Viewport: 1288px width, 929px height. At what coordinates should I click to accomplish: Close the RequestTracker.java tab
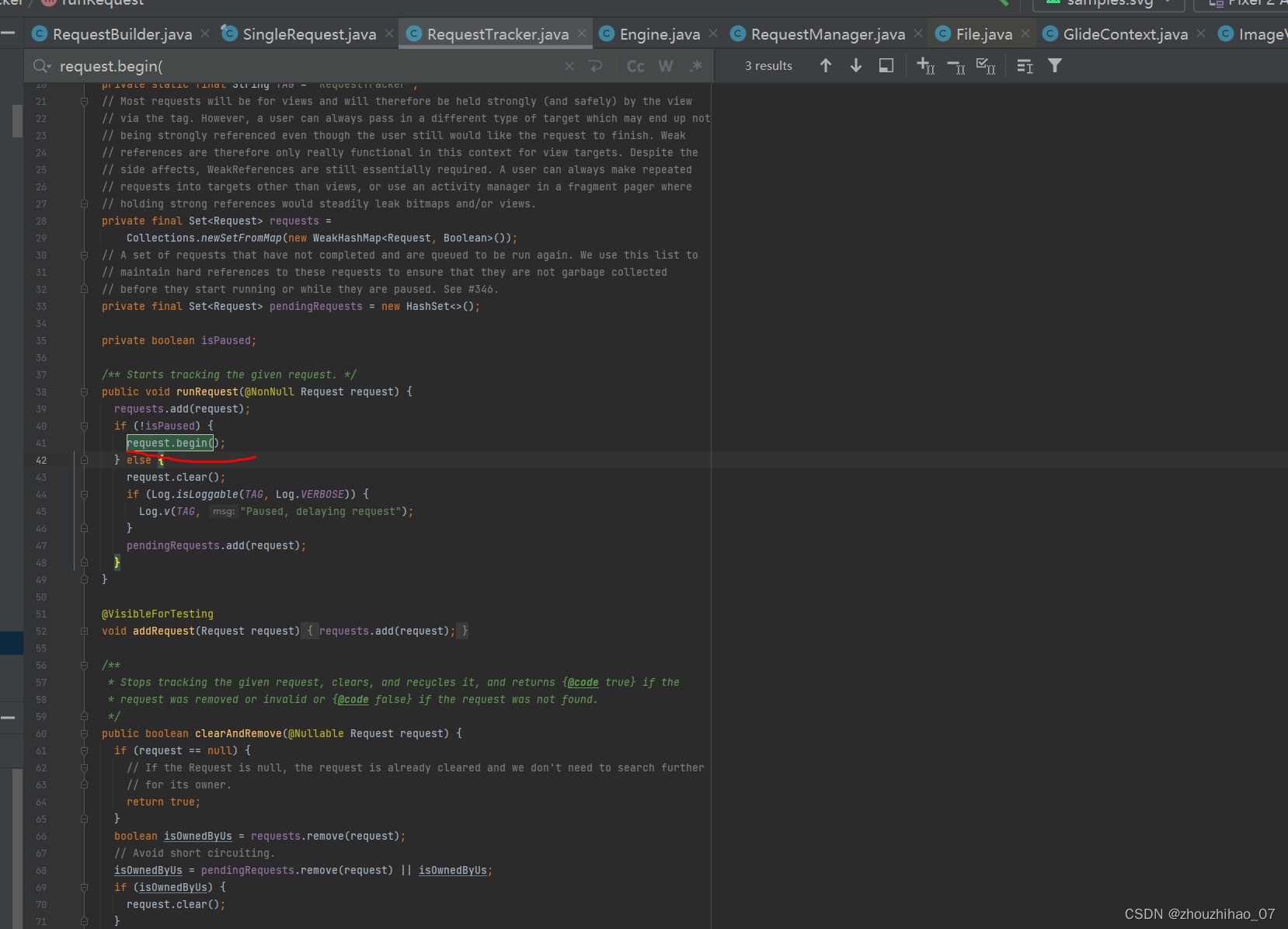(x=582, y=33)
